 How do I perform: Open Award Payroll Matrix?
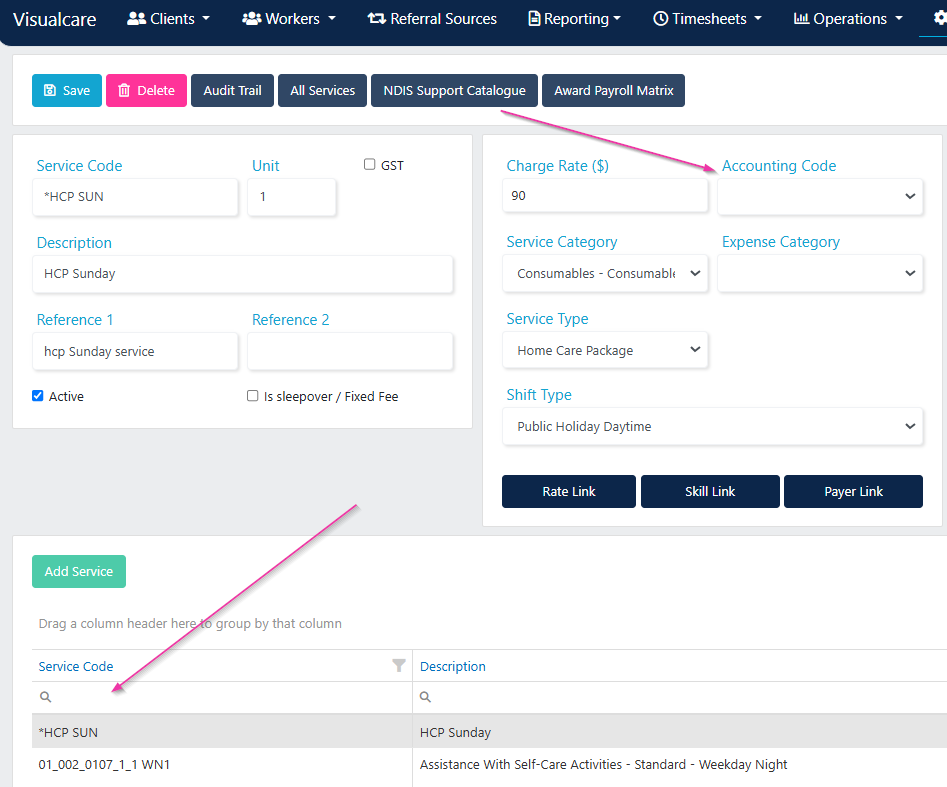[x=614, y=91]
